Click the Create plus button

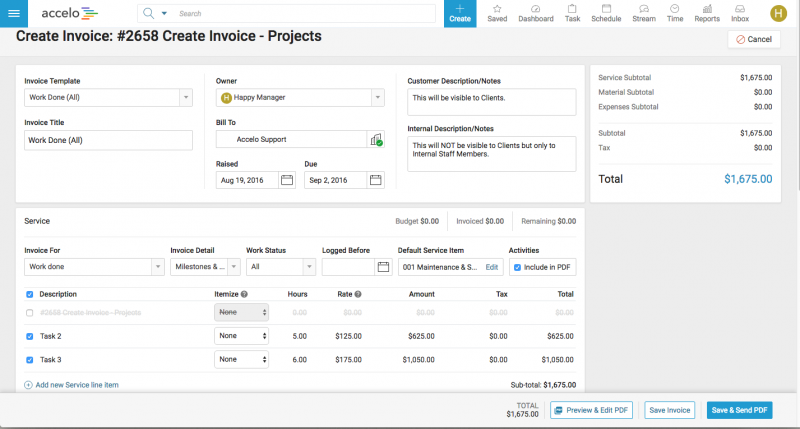(x=460, y=13)
